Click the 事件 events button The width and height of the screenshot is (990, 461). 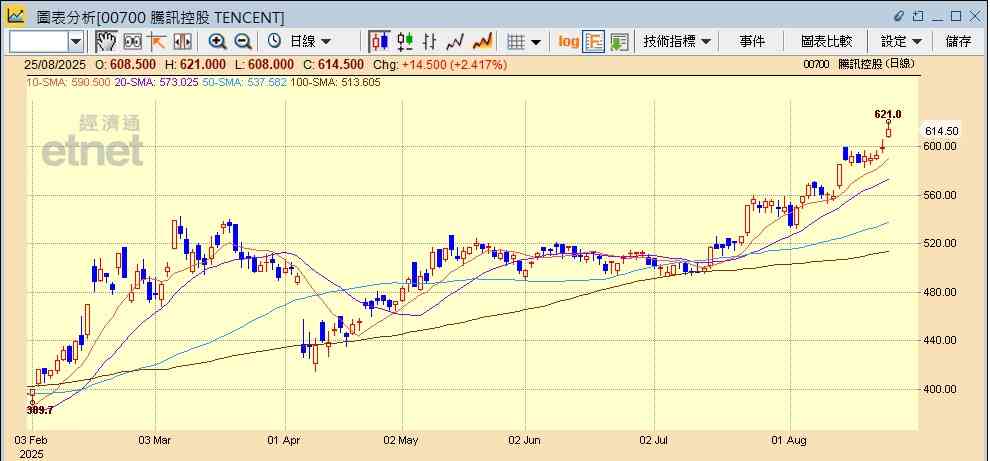[752, 42]
